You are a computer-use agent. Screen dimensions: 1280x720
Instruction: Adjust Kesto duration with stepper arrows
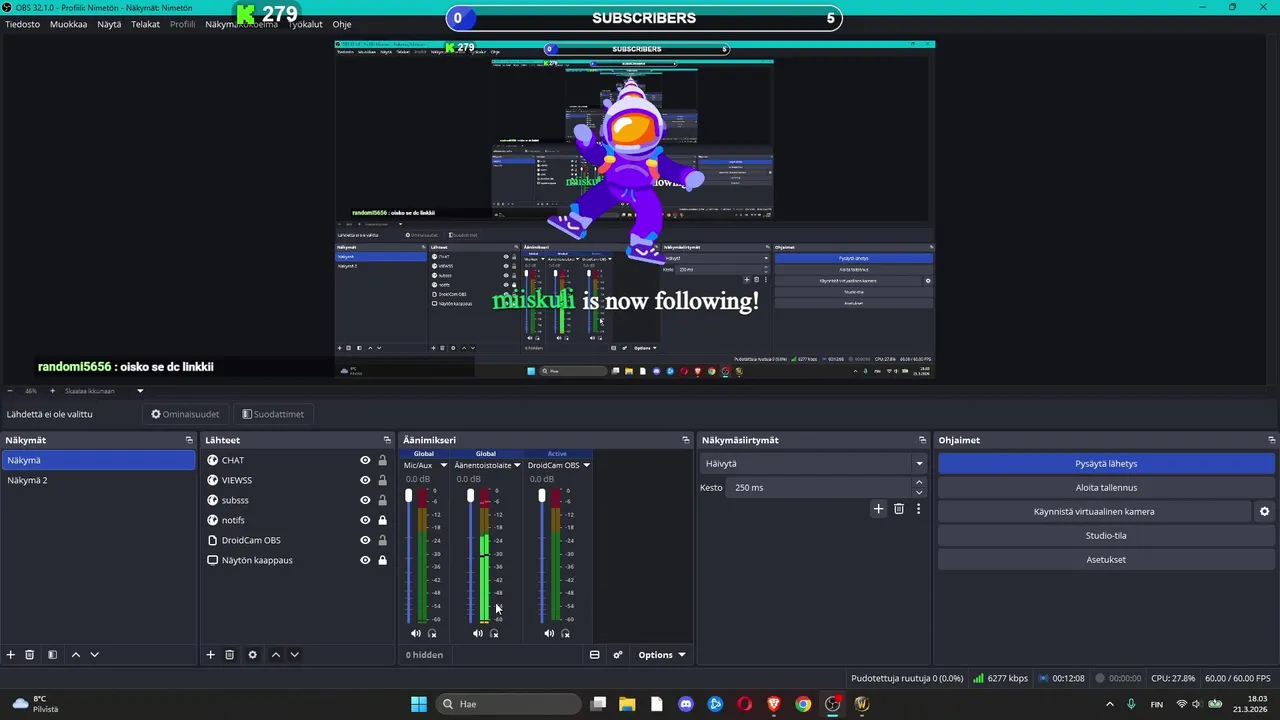(919, 487)
